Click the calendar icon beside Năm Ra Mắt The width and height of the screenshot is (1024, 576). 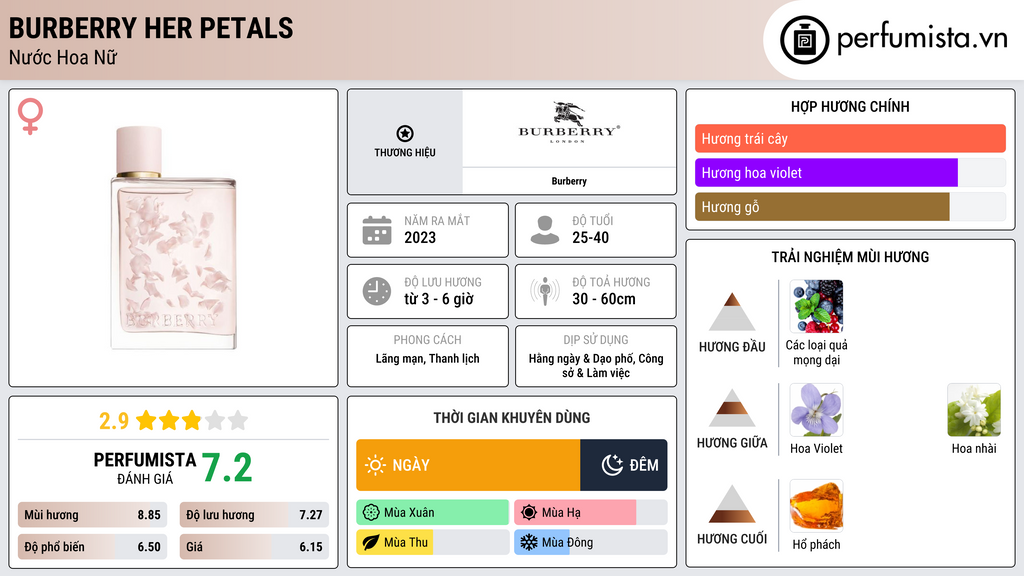click(376, 230)
